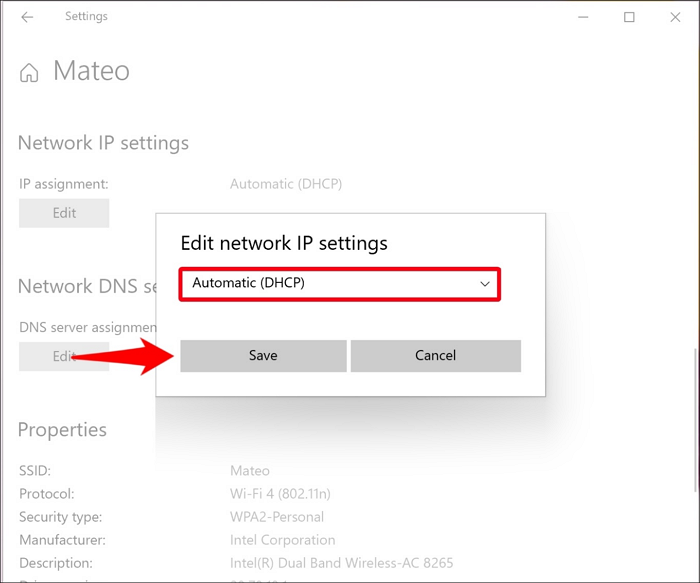Click the Settings window title text
The height and width of the screenshot is (583, 700).
point(86,17)
